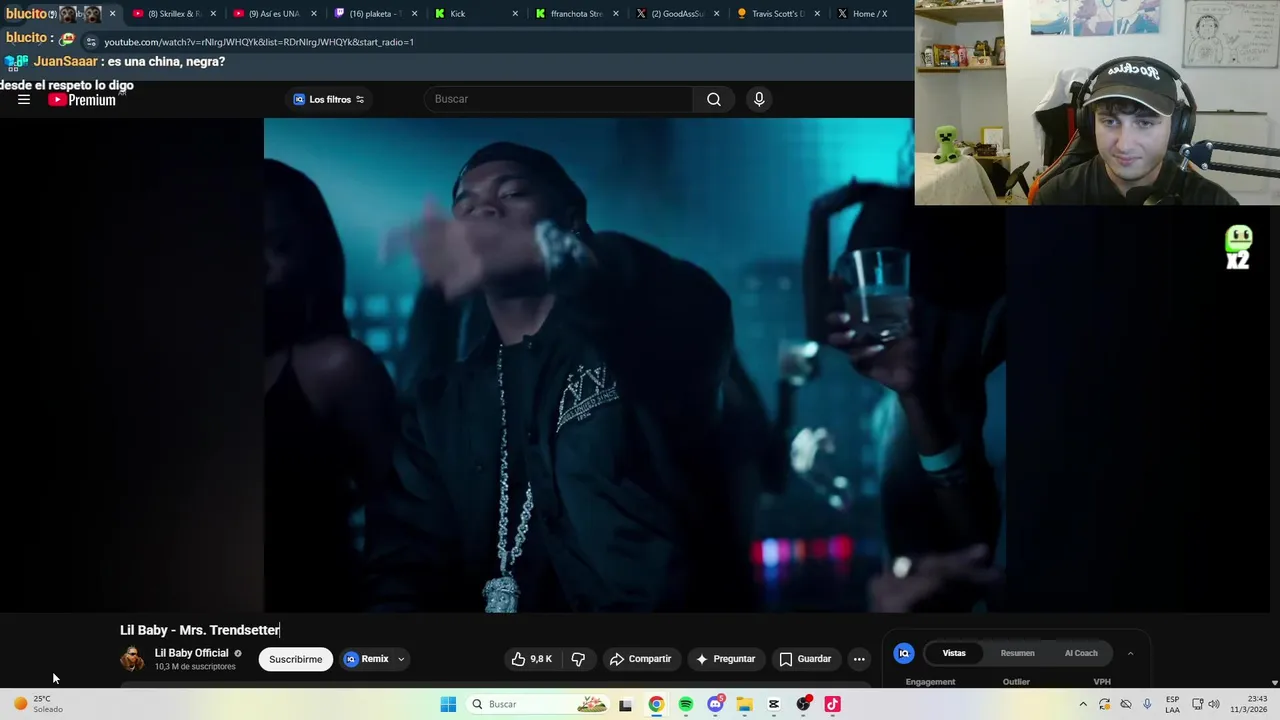Open Spotify from the taskbar
Viewport: 1280px width, 720px height.
pyautogui.click(x=685, y=704)
